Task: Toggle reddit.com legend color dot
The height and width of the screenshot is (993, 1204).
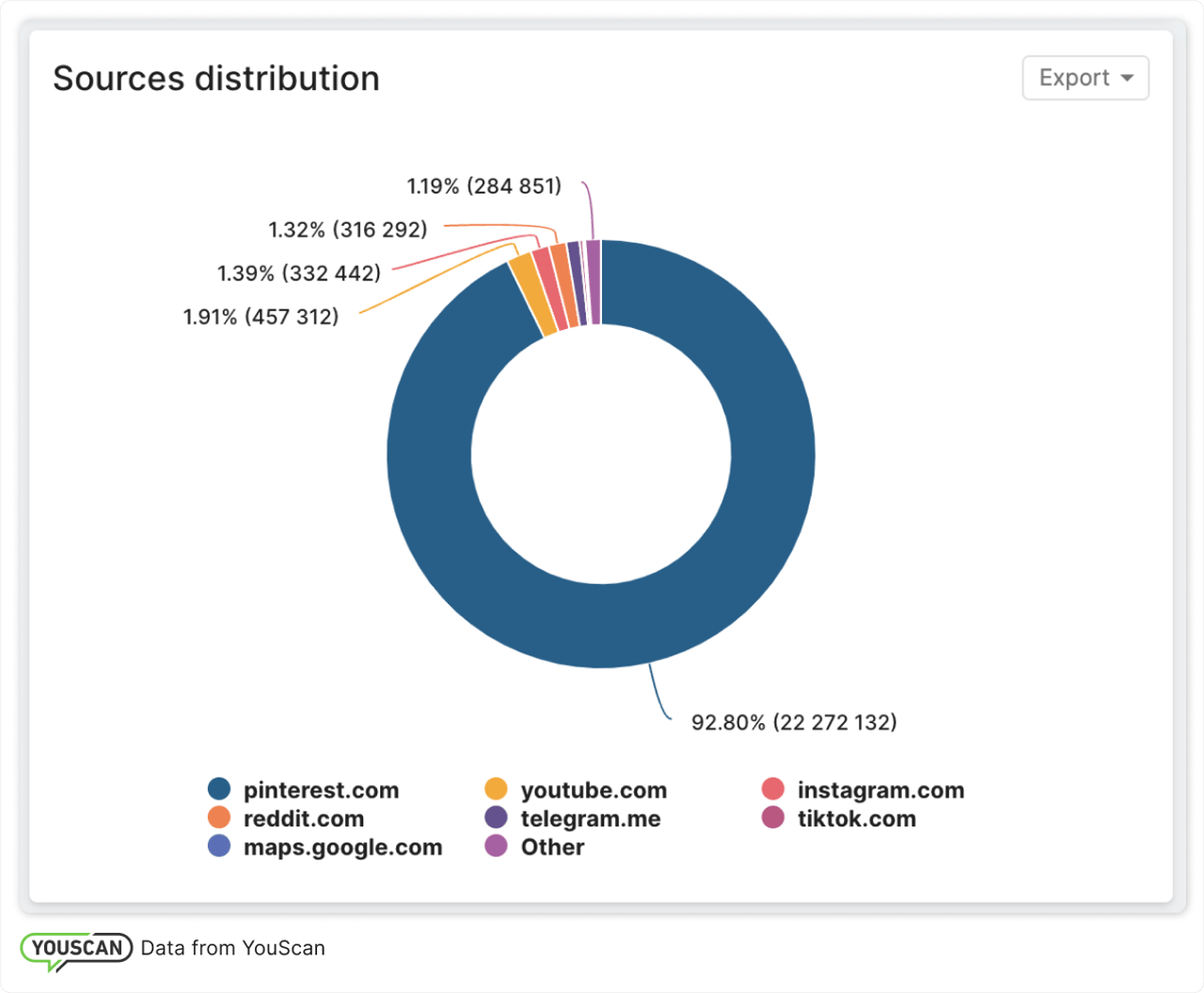Action: coord(219,817)
